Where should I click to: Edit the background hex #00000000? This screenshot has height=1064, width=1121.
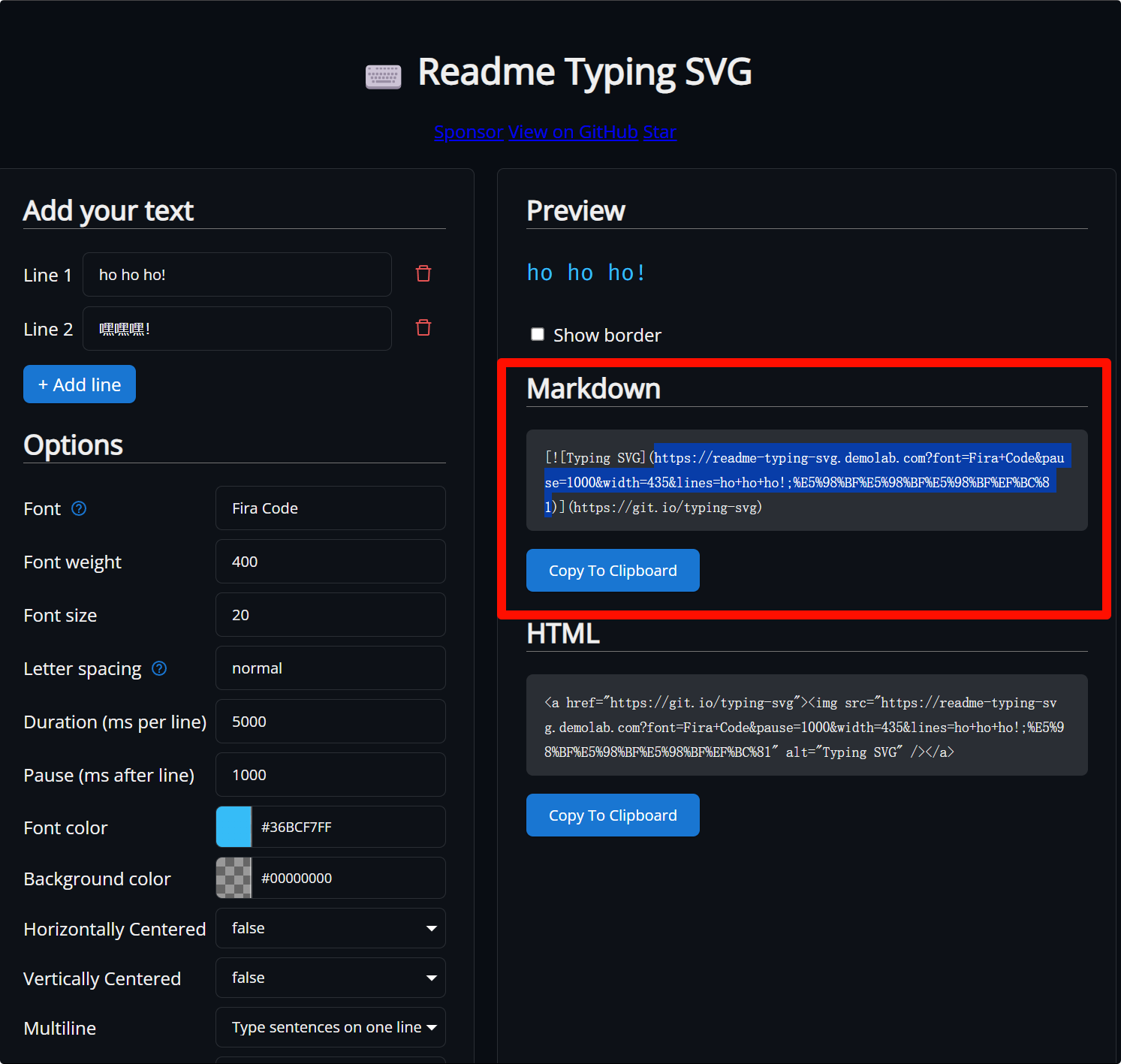348,878
